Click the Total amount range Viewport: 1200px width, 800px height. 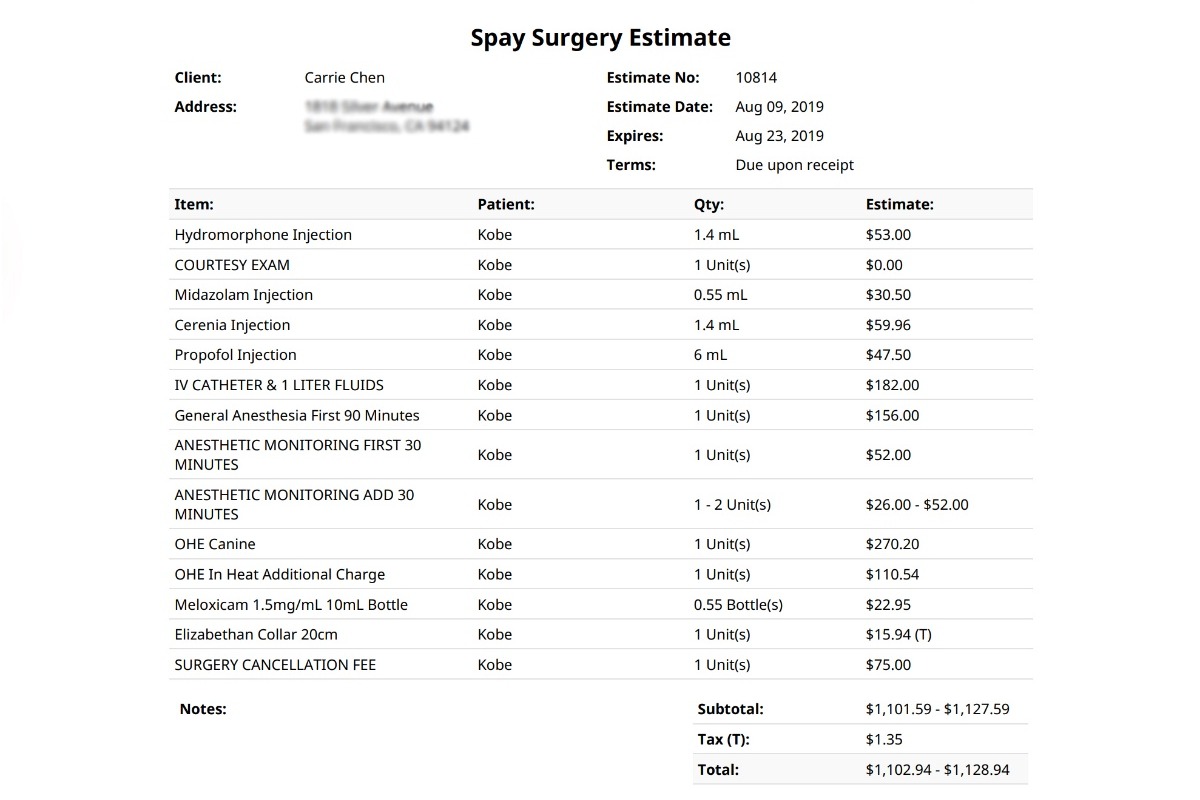[937, 770]
